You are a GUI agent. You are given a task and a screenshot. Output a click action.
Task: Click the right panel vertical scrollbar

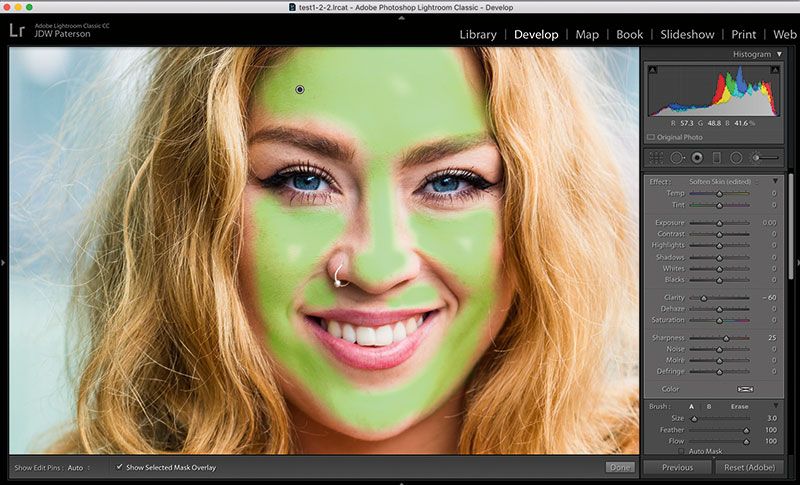tap(791, 227)
